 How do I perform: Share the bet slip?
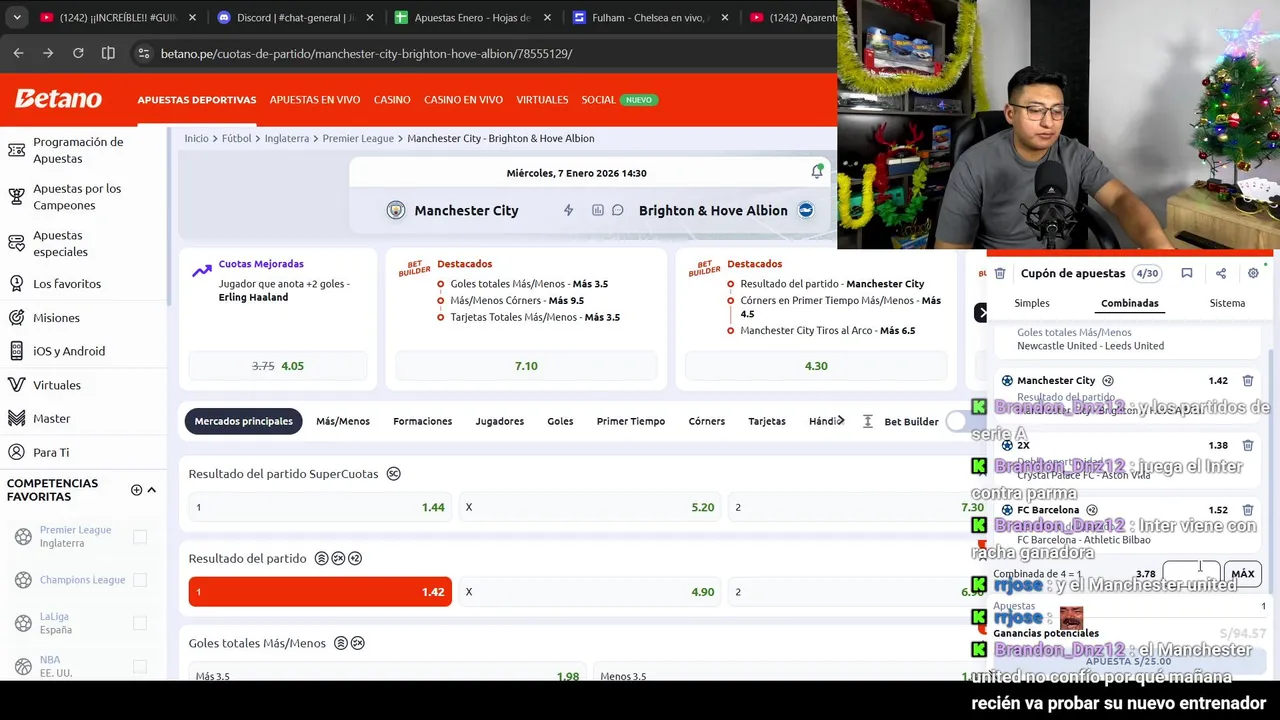pyautogui.click(x=1221, y=273)
